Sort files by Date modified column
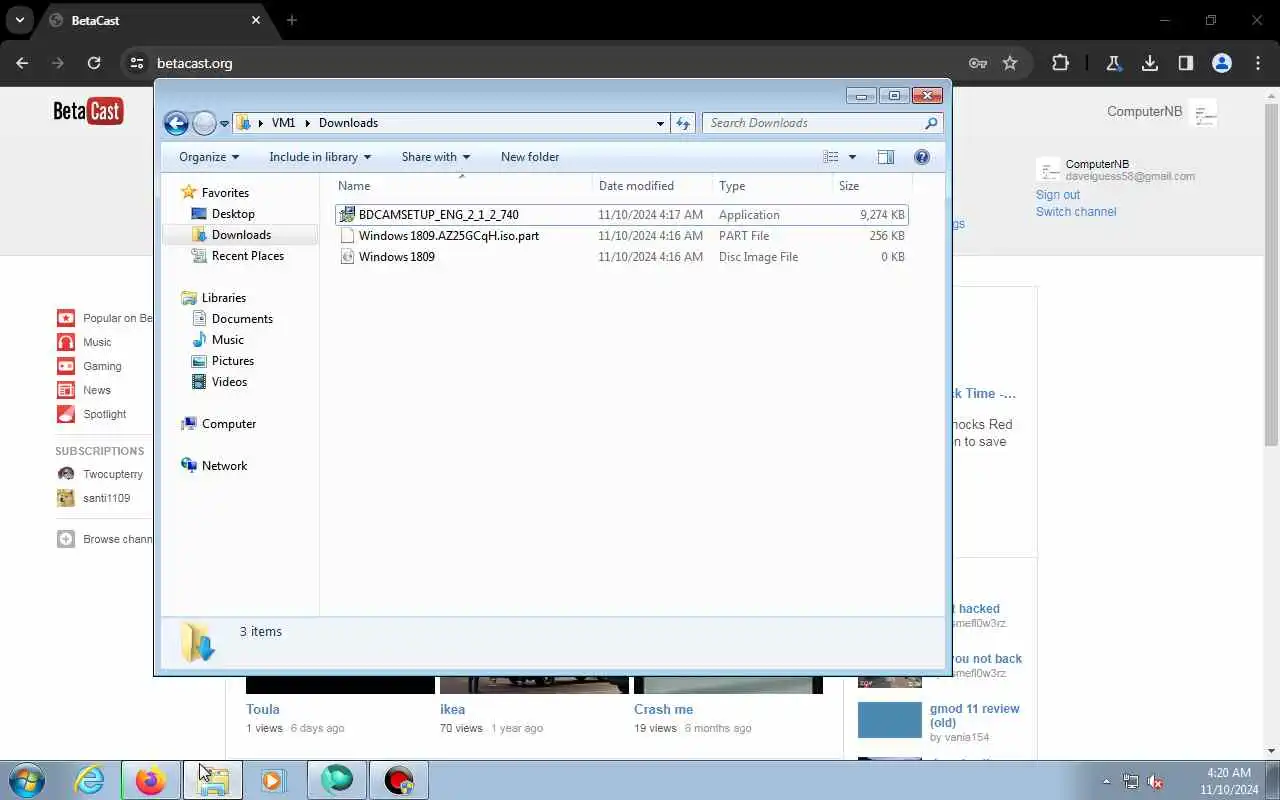This screenshot has width=1280, height=800. tap(651, 186)
